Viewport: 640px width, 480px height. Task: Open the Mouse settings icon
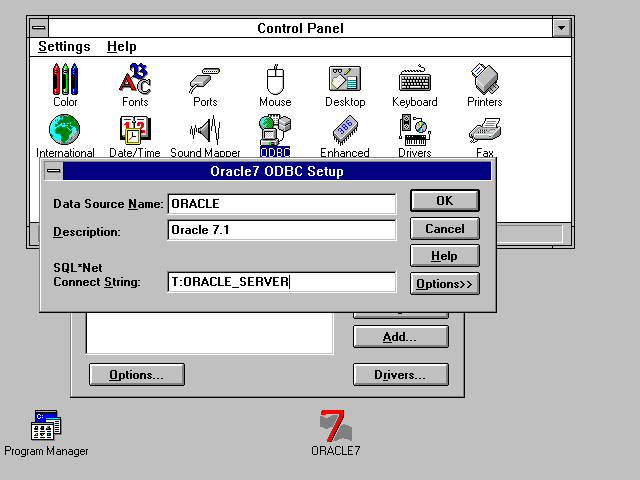click(x=275, y=80)
